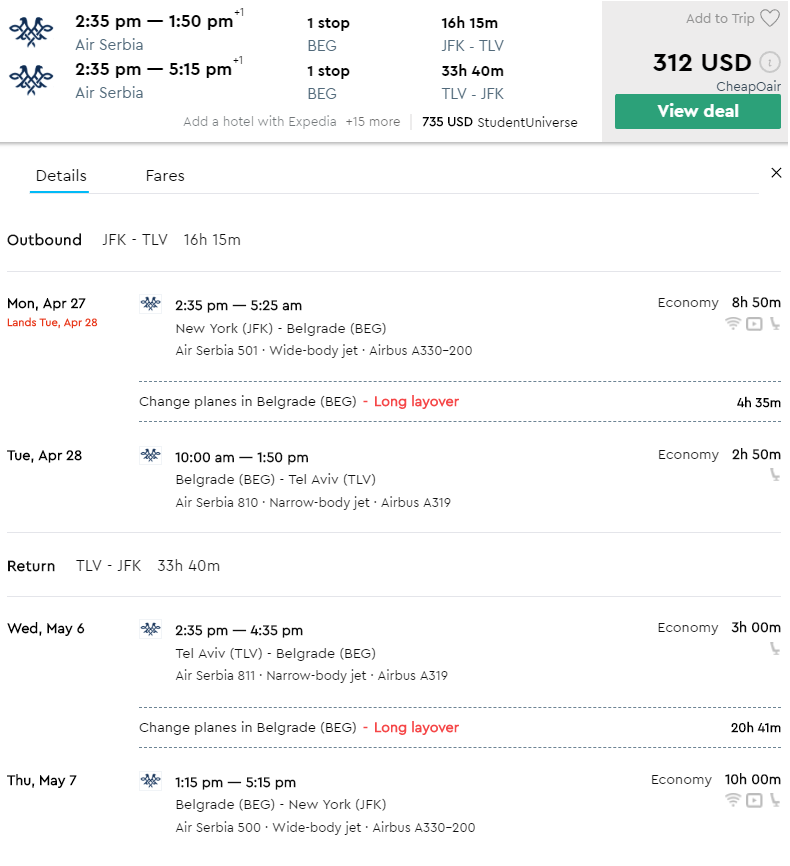Image resolution: width=790 pixels, height=866 pixels.
Task: Click the WiFi icon on Air Serbia 500
Action: pos(733,800)
